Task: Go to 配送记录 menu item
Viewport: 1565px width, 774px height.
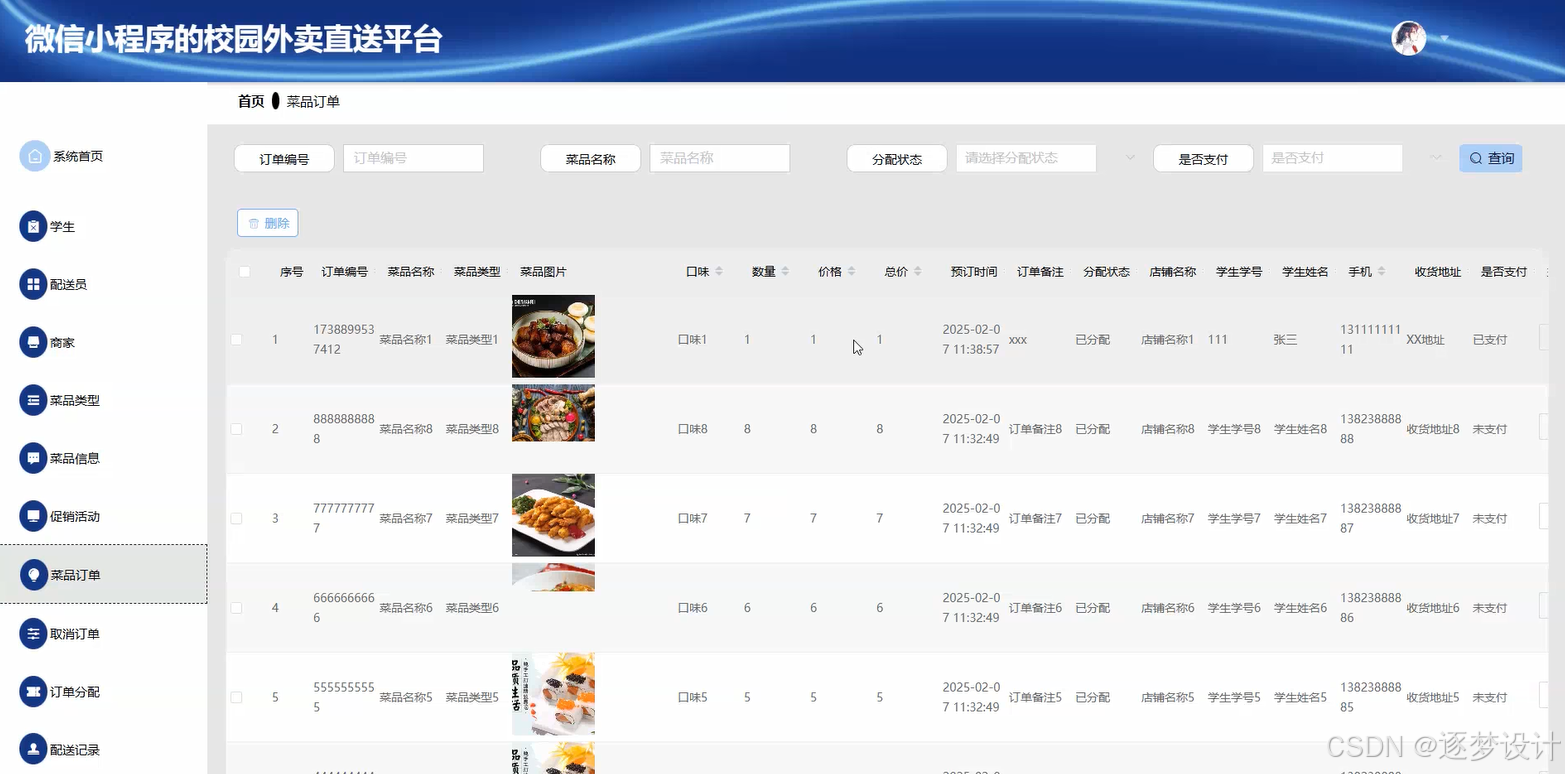Action: (x=75, y=750)
